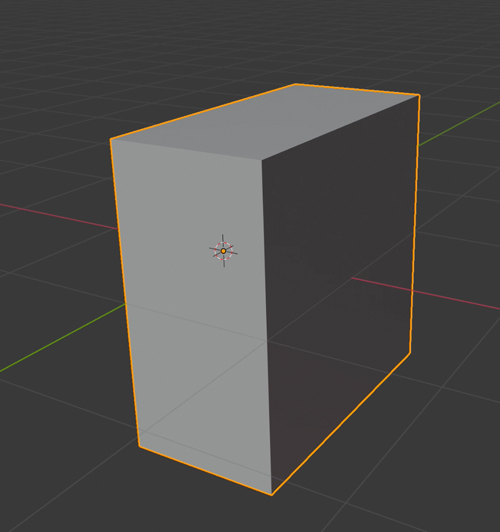Click the edge between top and dark side face

pyautogui.click(x=340, y=128)
